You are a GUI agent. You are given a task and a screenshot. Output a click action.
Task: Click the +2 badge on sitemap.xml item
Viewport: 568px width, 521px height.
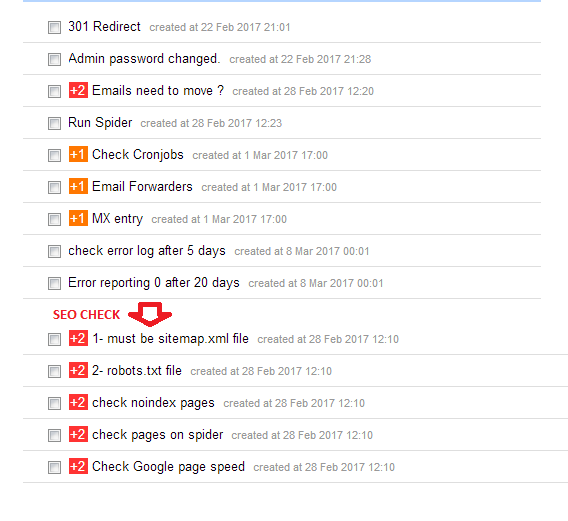[x=78, y=338]
